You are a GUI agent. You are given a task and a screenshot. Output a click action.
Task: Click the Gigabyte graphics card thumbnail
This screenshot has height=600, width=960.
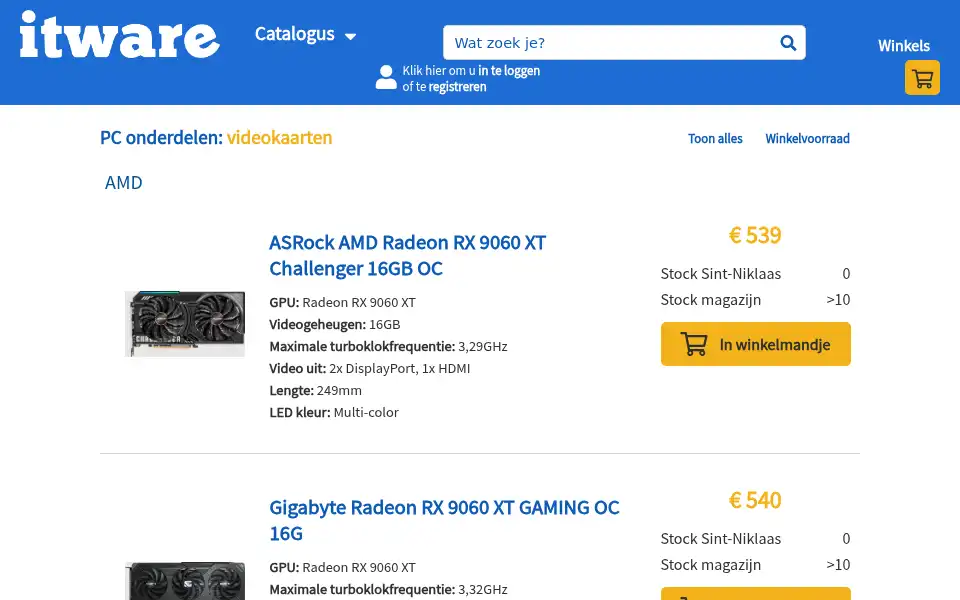point(185,580)
